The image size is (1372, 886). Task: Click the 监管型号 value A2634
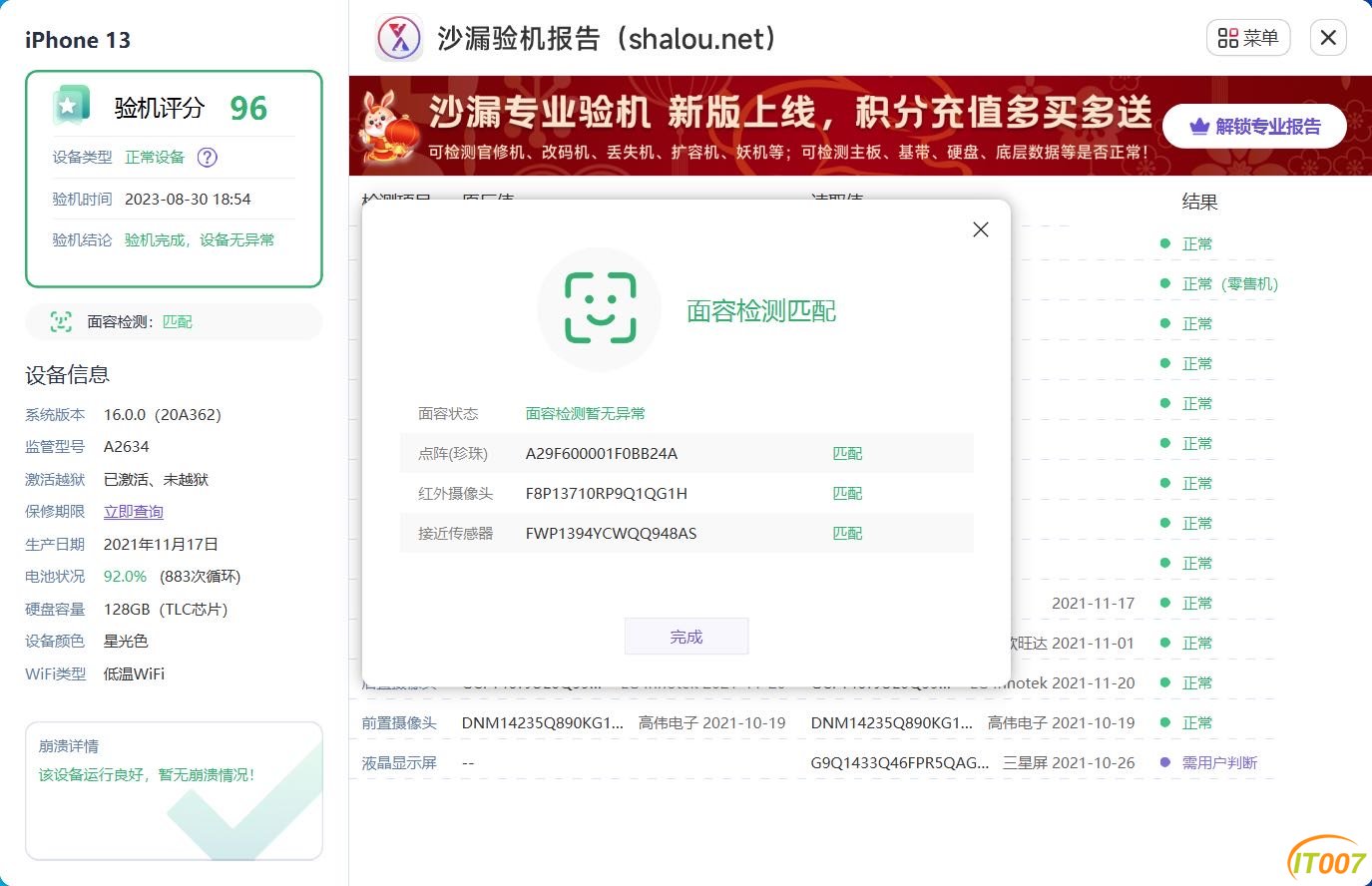pos(127,447)
